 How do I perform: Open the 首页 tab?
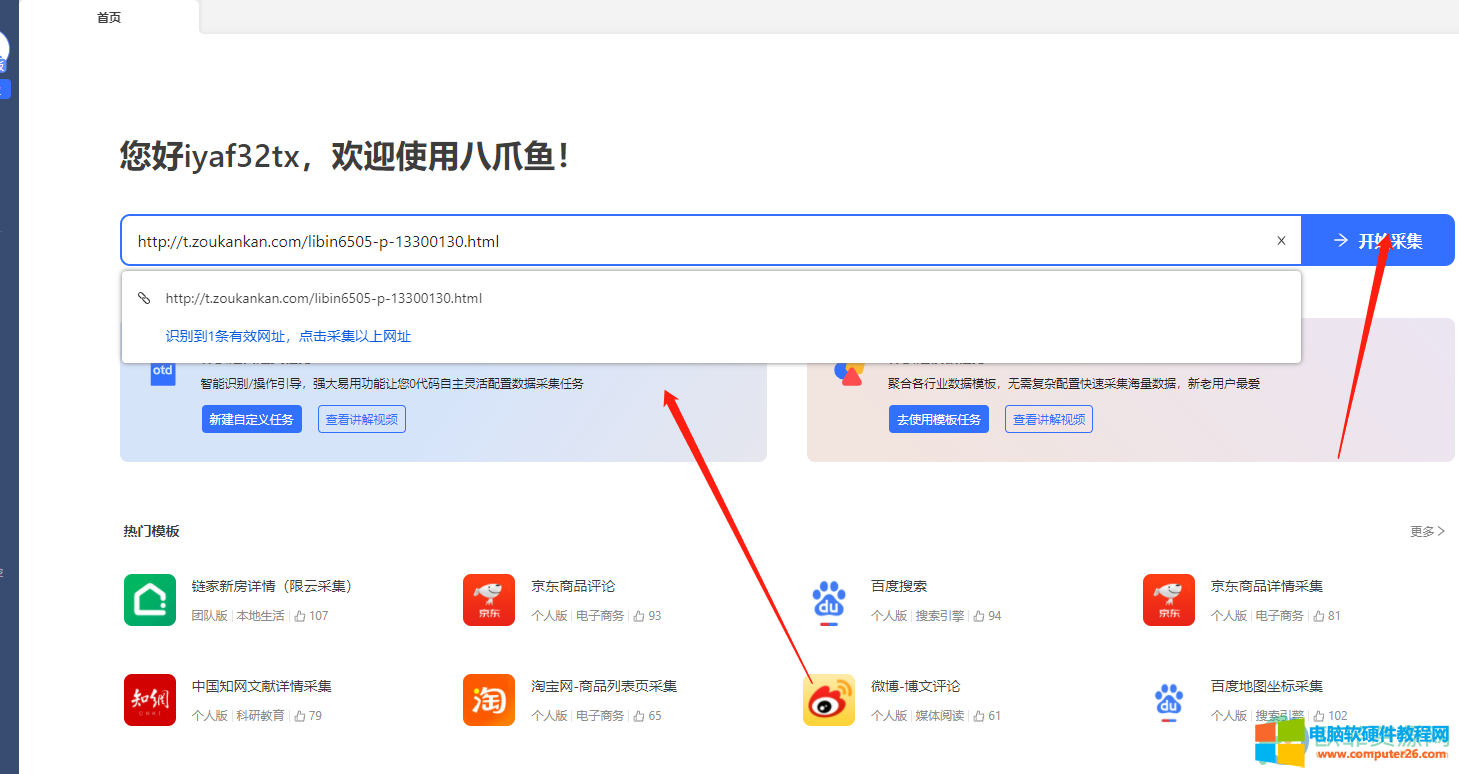[x=109, y=17]
